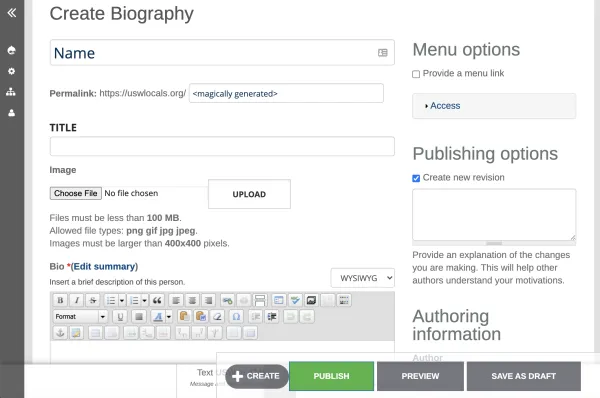Focus the revision explanation textarea
The width and height of the screenshot is (600, 398).
[494, 215]
